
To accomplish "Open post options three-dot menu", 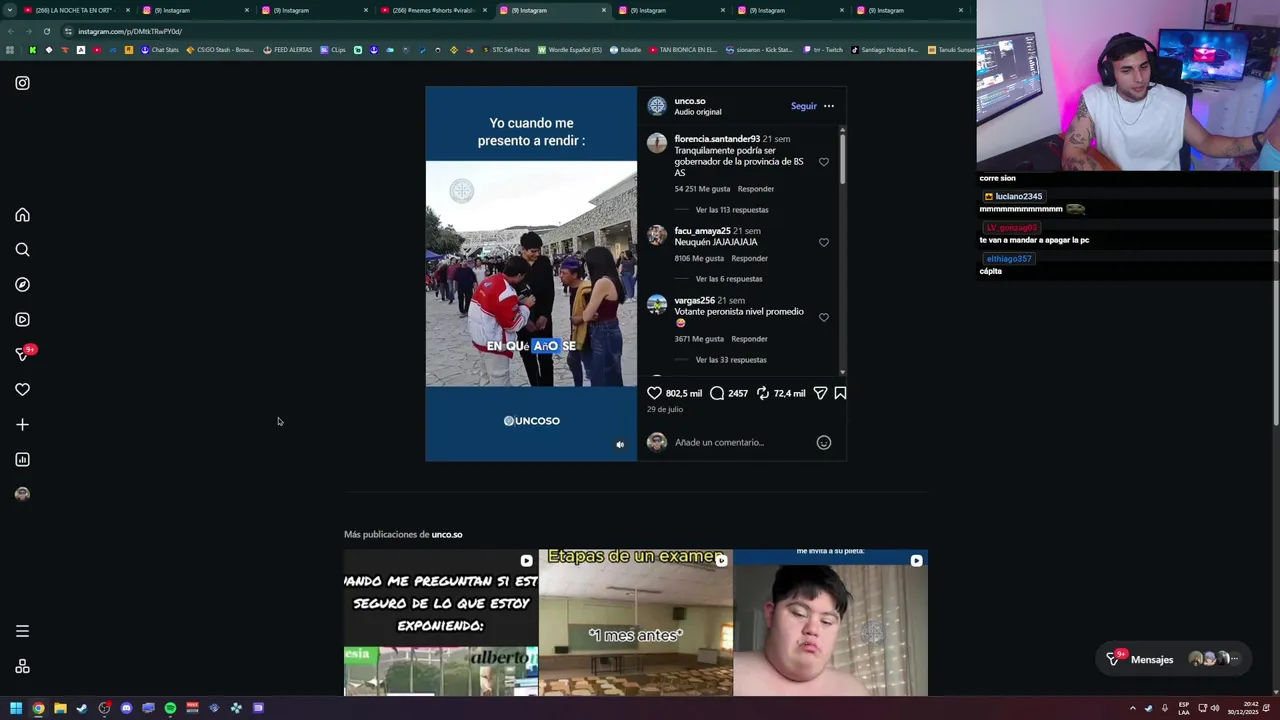I will point(829,106).
